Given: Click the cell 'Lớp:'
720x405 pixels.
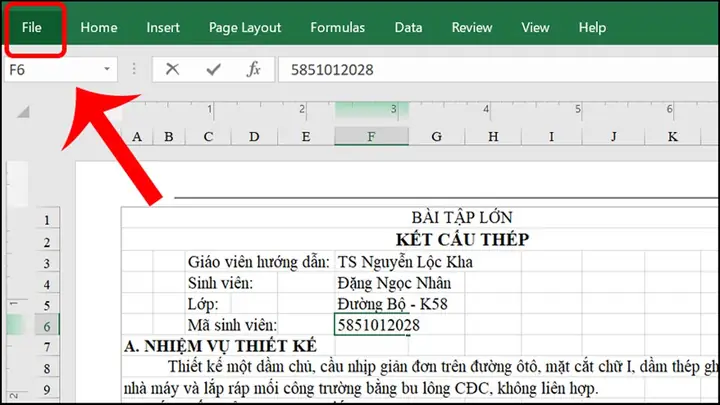Looking at the screenshot, I should (203, 304).
